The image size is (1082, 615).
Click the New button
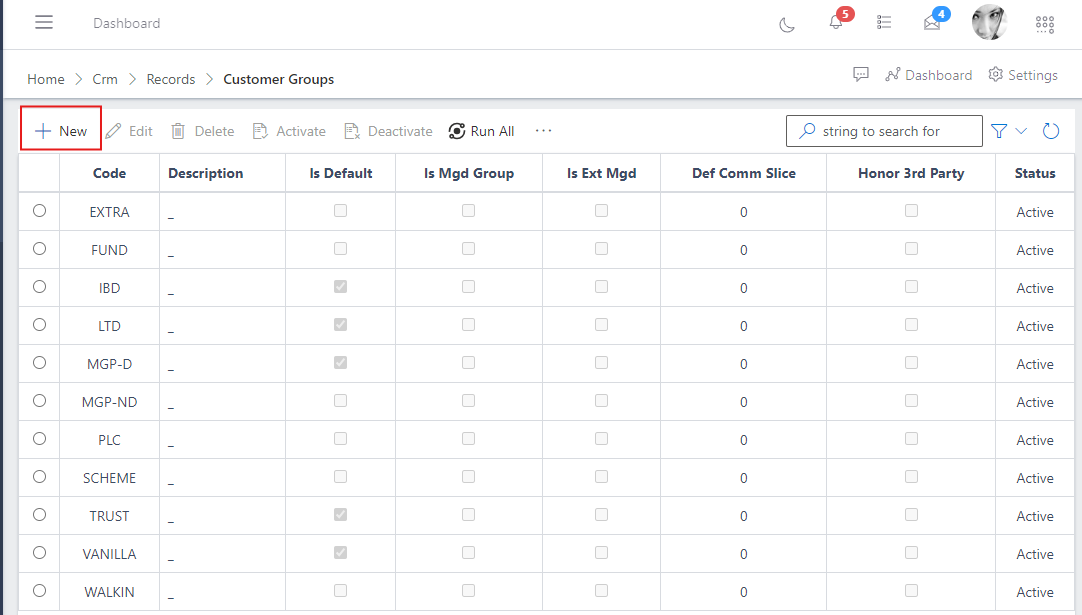point(61,131)
